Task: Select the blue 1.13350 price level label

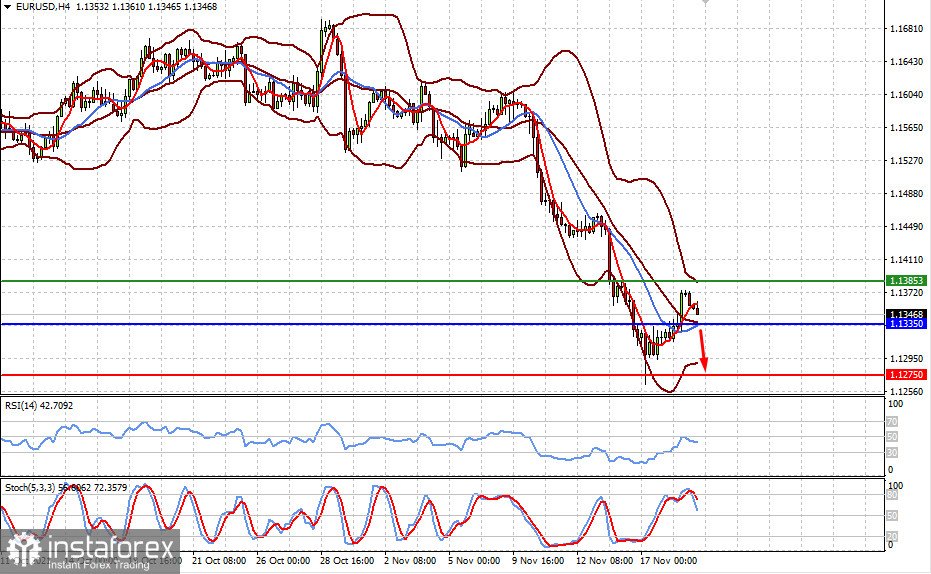Action: pyautogui.click(x=906, y=324)
